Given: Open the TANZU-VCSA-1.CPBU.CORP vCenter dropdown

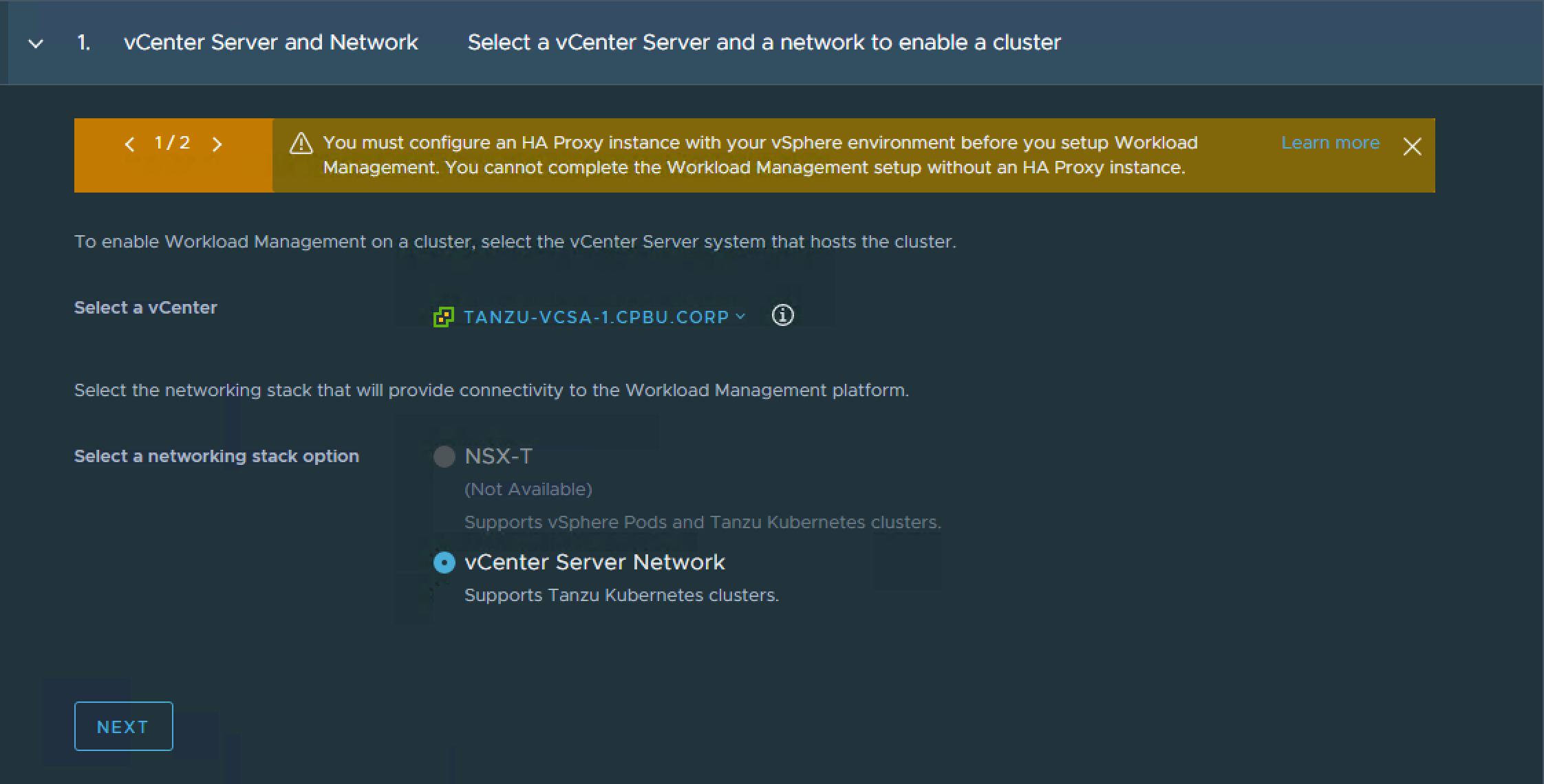Looking at the screenshot, I should click(x=596, y=317).
